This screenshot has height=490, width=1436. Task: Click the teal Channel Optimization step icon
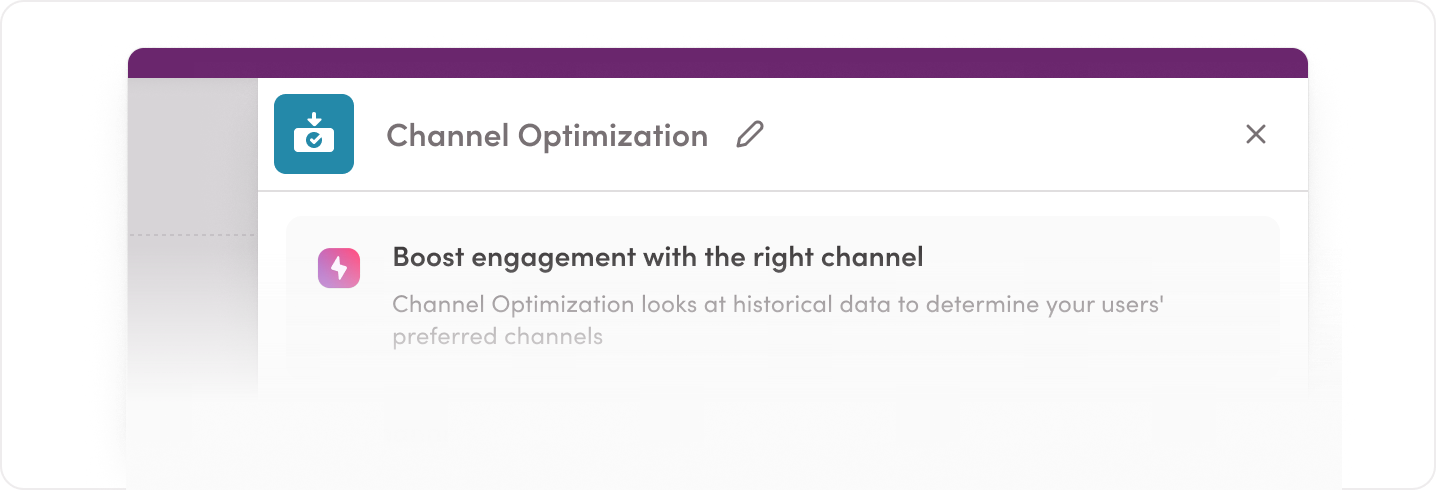coord(313,134)
